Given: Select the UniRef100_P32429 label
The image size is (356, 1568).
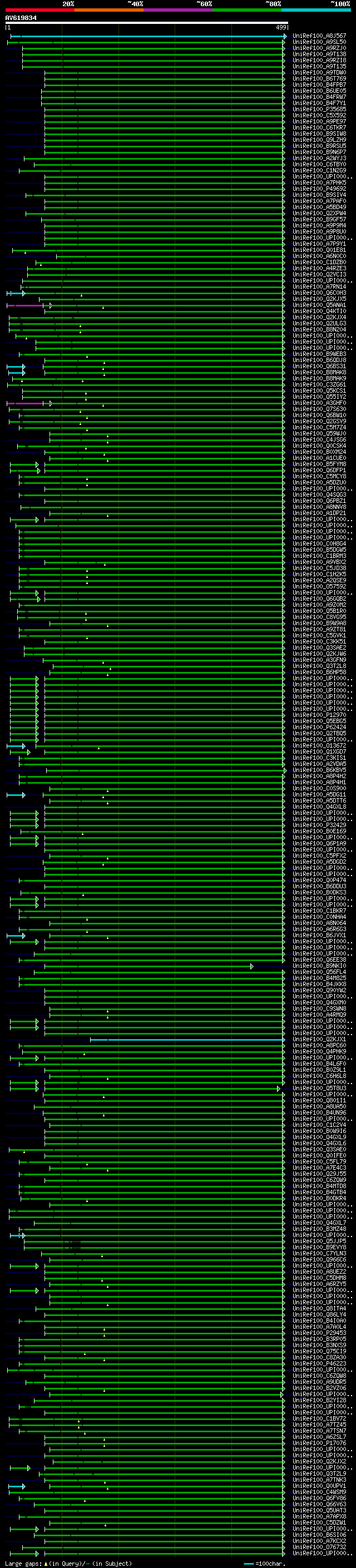Looking at the screenshot, I should pos(319,825).
